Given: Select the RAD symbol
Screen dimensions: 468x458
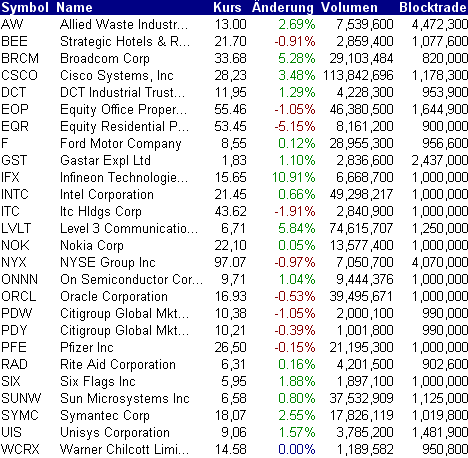Looking at the screenshot, I should click(14, 364).
